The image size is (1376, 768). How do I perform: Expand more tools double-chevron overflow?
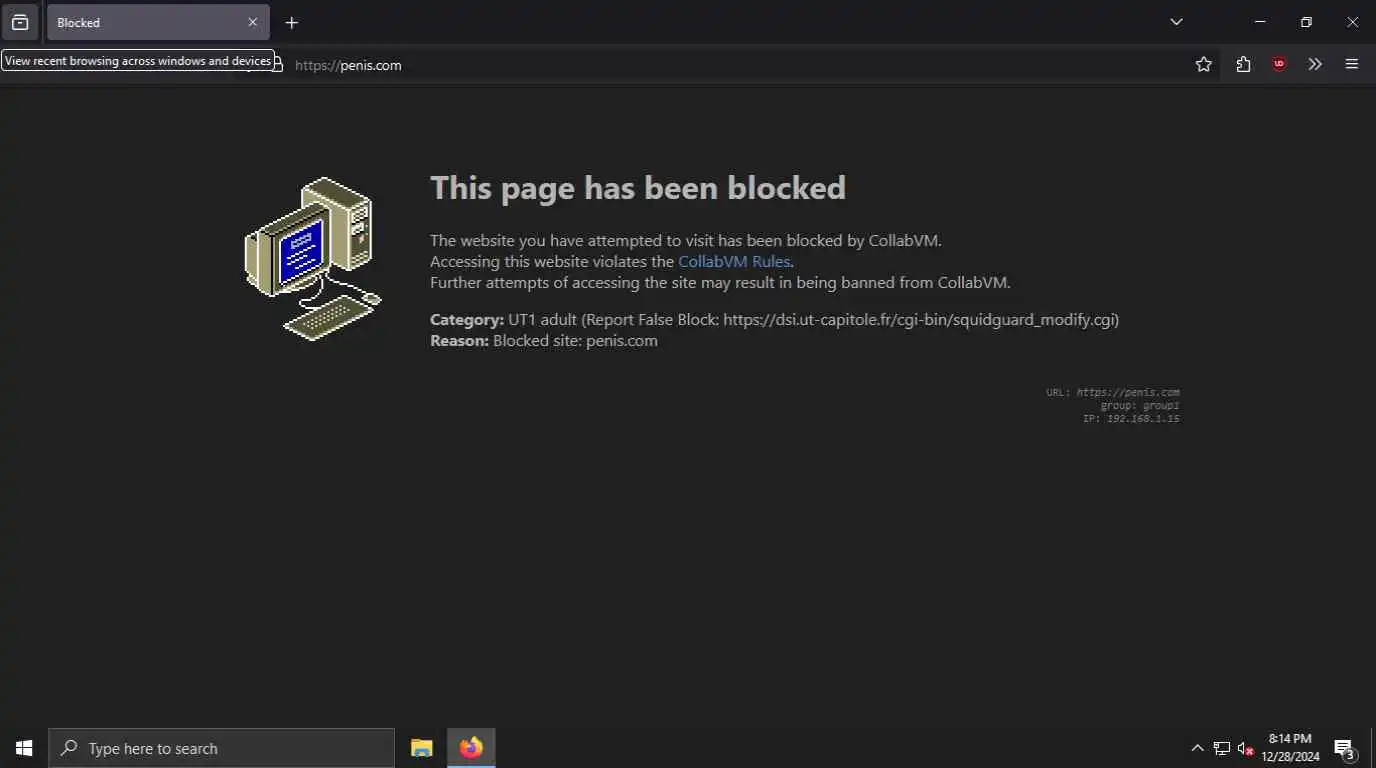(1315, 64)
